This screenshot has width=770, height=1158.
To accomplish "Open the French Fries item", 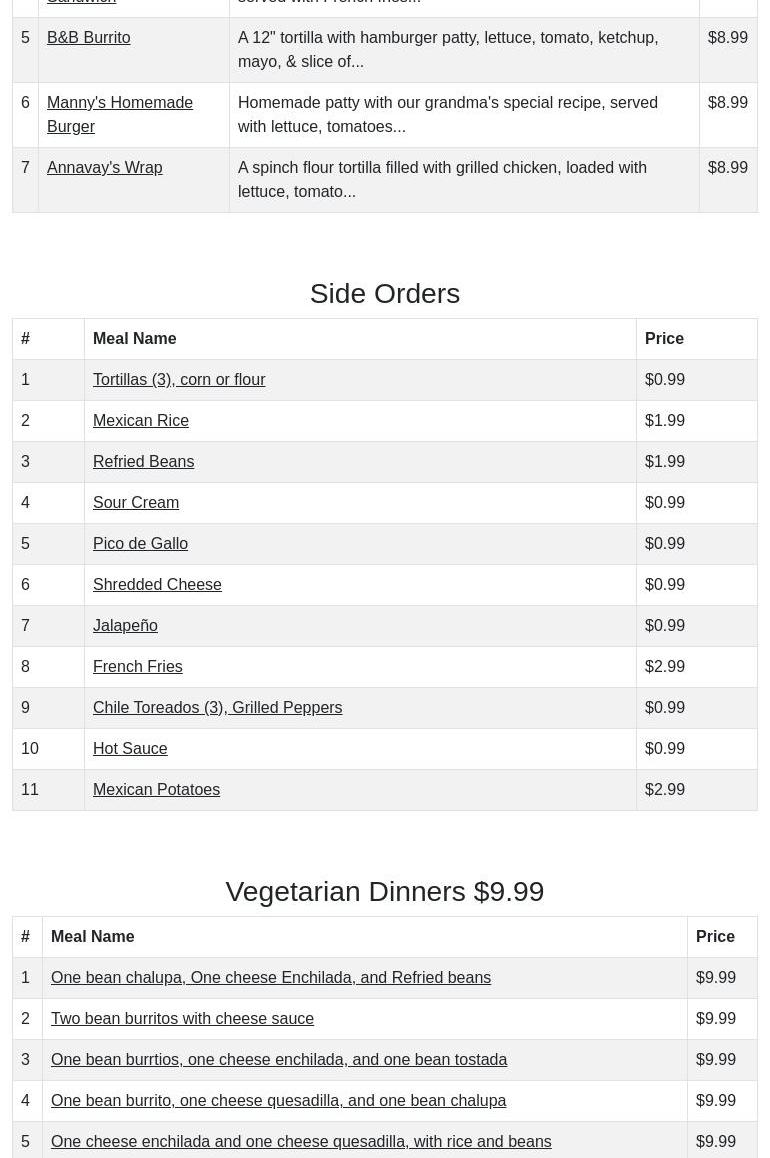I will (137, 667).
